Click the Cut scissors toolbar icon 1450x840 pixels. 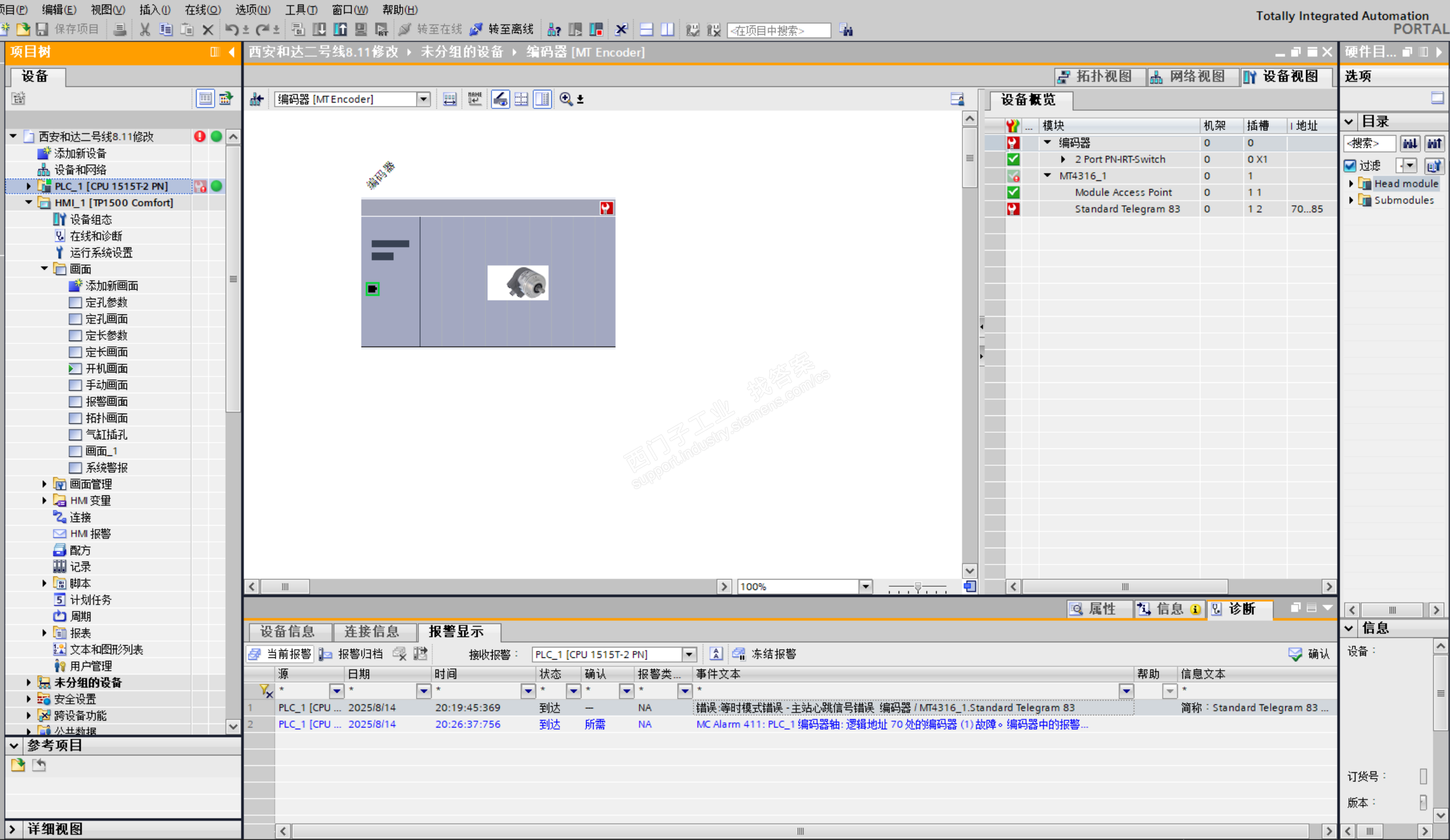144,30
